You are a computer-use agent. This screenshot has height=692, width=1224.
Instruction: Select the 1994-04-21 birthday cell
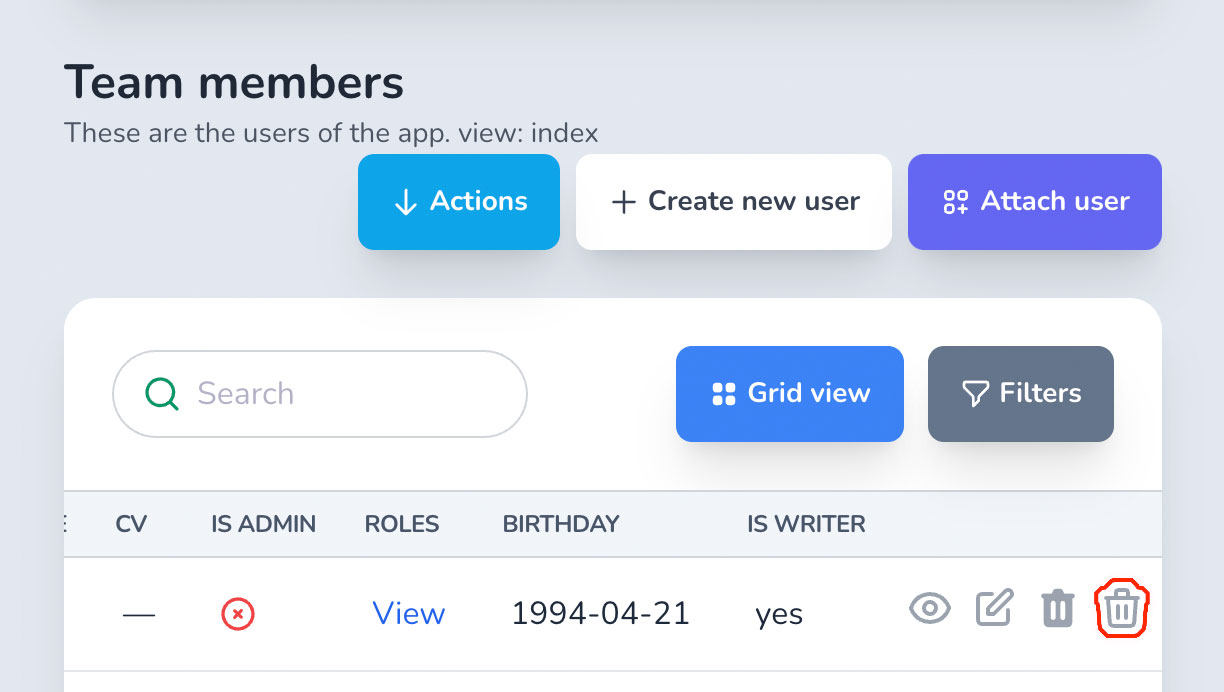601,613
